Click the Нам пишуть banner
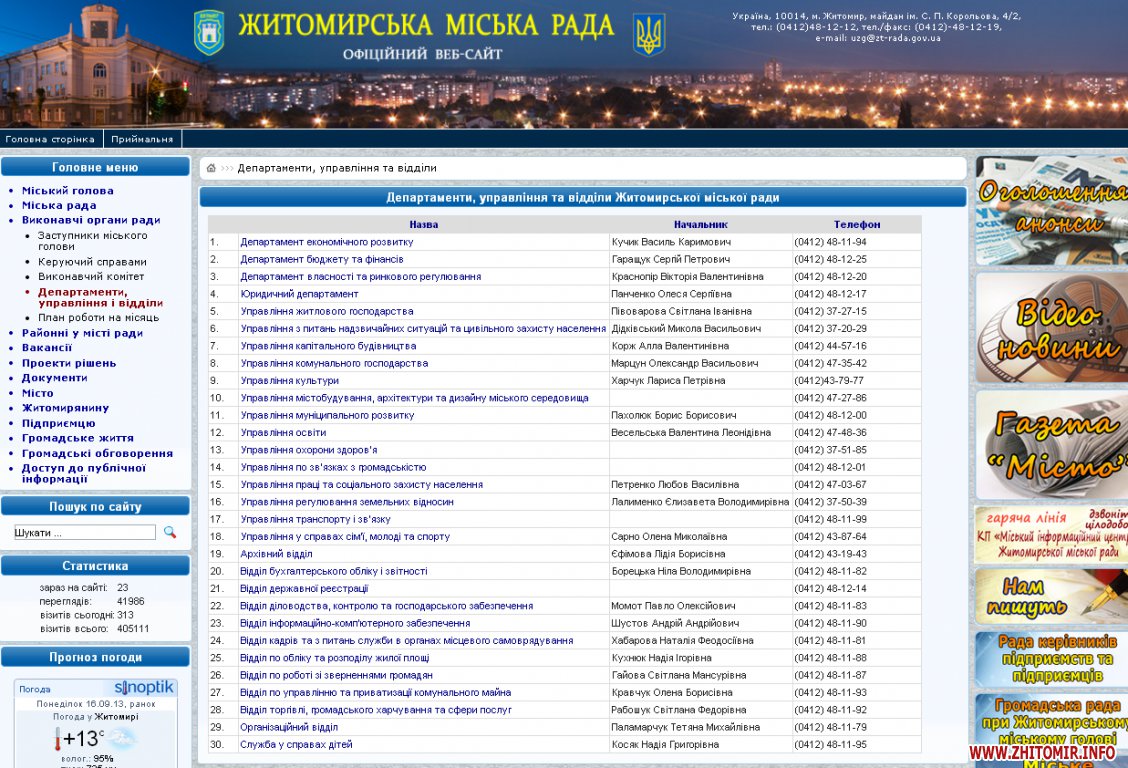Image resolution: width=1128 pixels, height=768 pixels. (x=1051, y=596)
